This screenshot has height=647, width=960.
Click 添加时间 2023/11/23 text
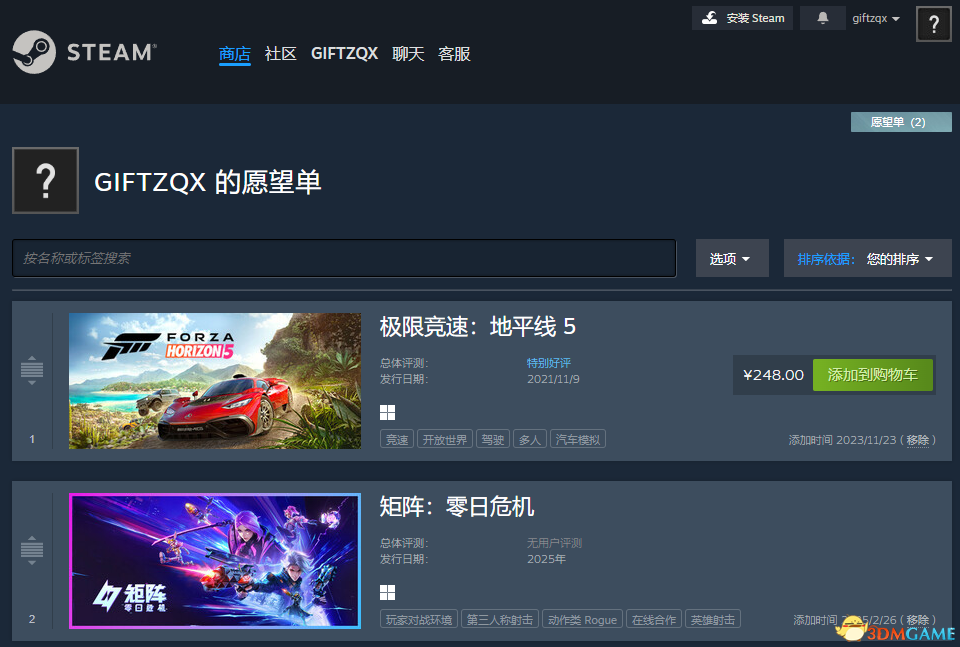(x=842, y=440)
